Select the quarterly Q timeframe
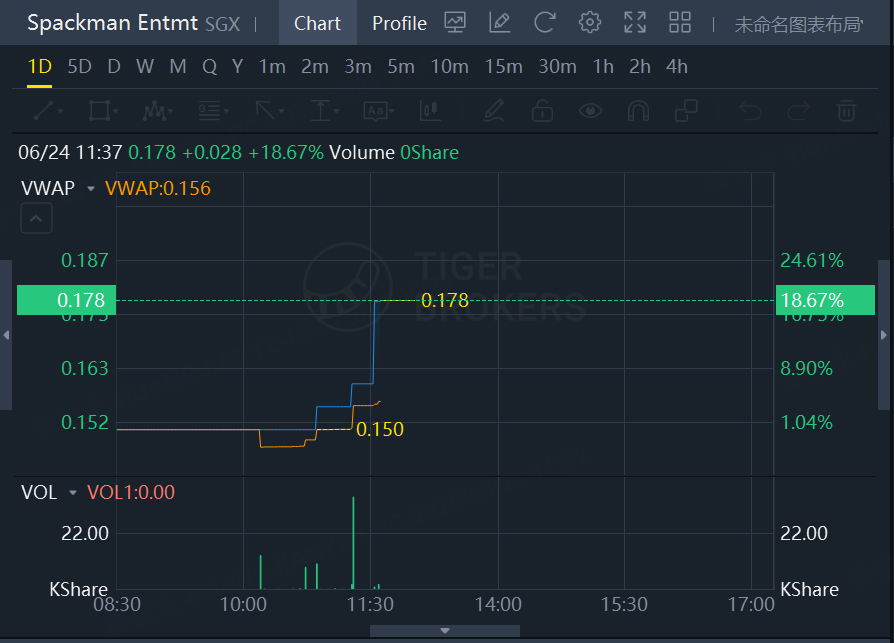 coord(209,67)
